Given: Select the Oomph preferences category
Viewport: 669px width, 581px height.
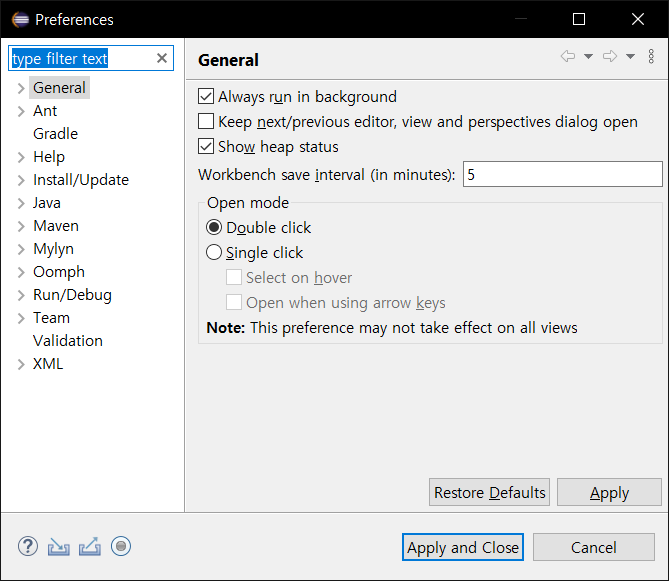Looking at the screenshot, I should pos(59,272).
